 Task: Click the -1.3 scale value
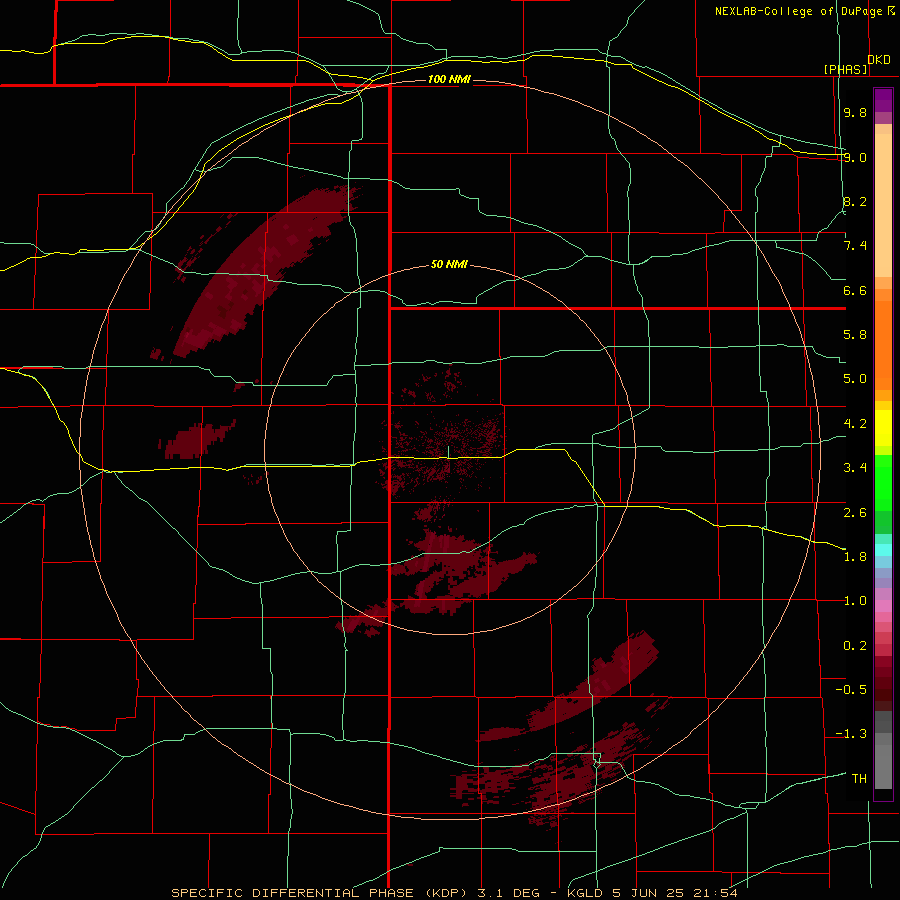tap(851, 734)
